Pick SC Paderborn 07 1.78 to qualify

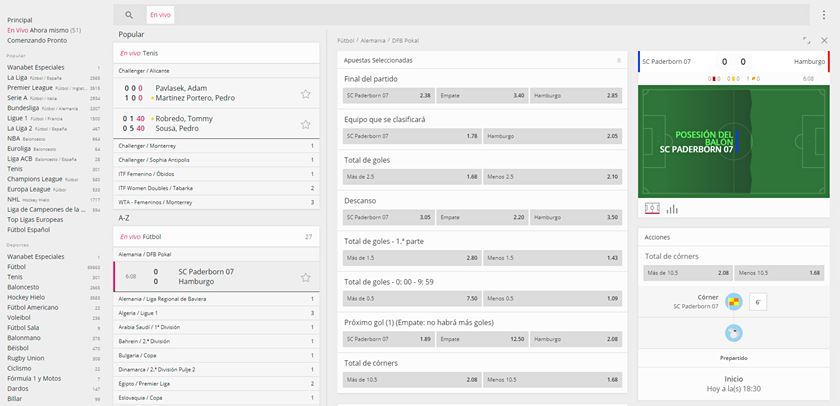412,136
